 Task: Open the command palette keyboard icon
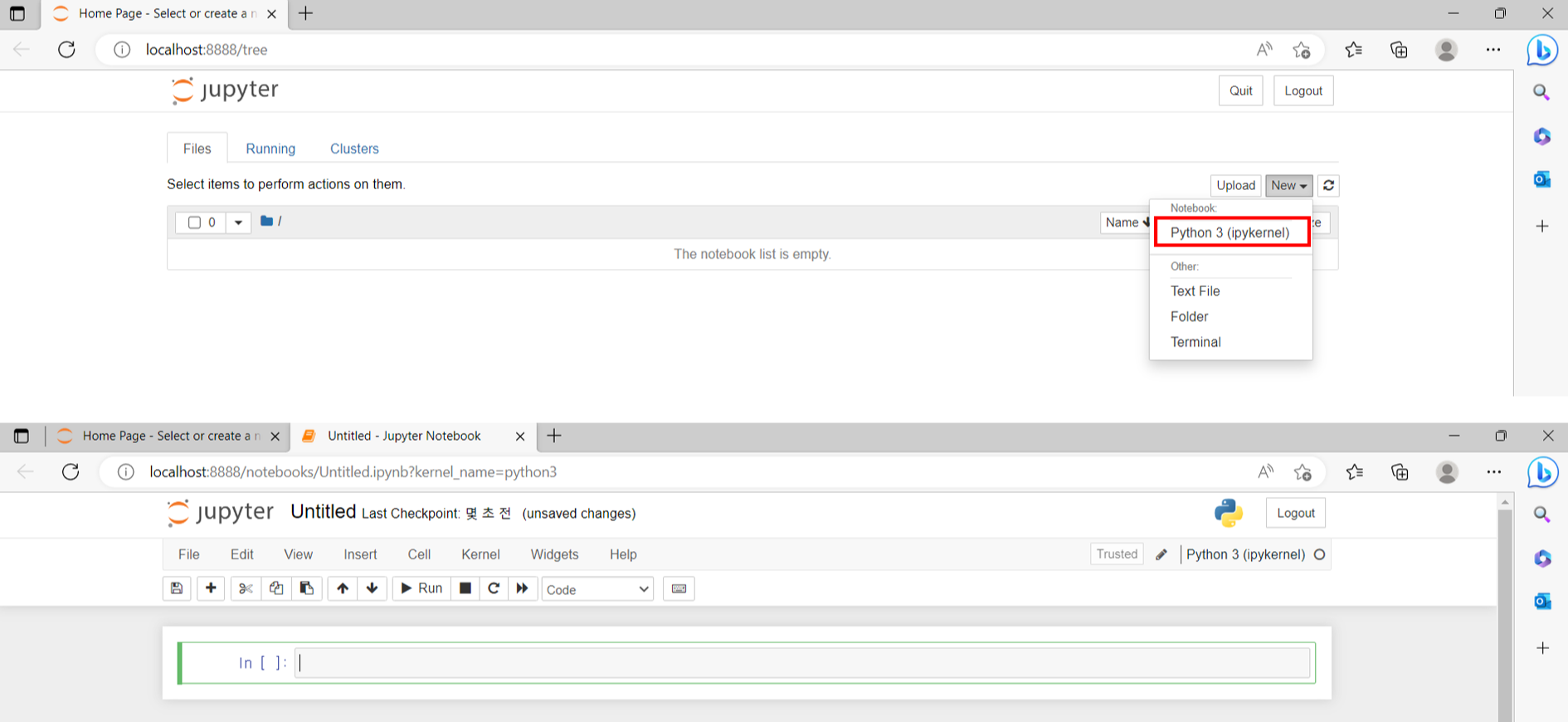(679, 588)
